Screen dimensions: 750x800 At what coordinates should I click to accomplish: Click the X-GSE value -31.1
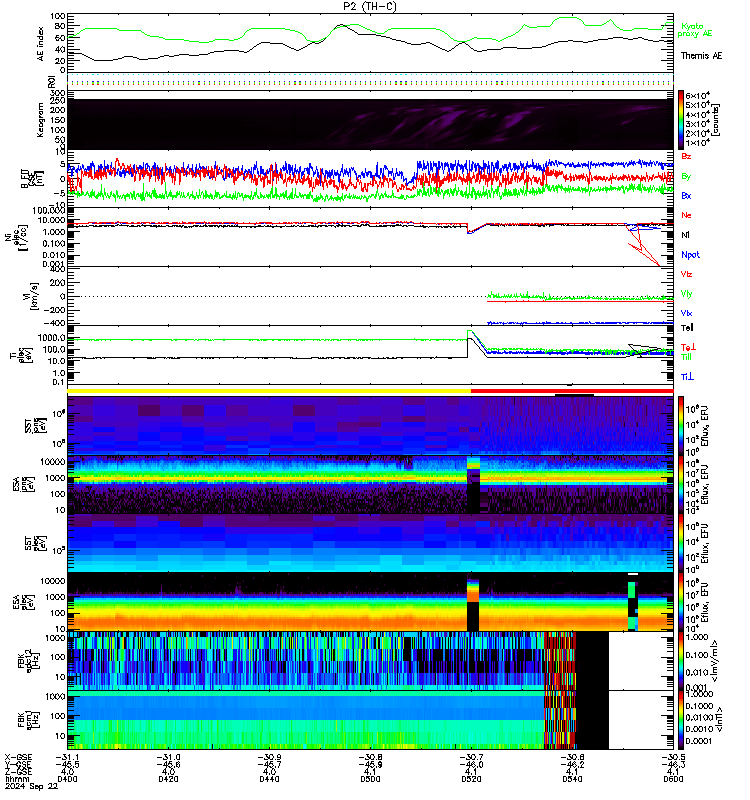[x=67, y=758]
